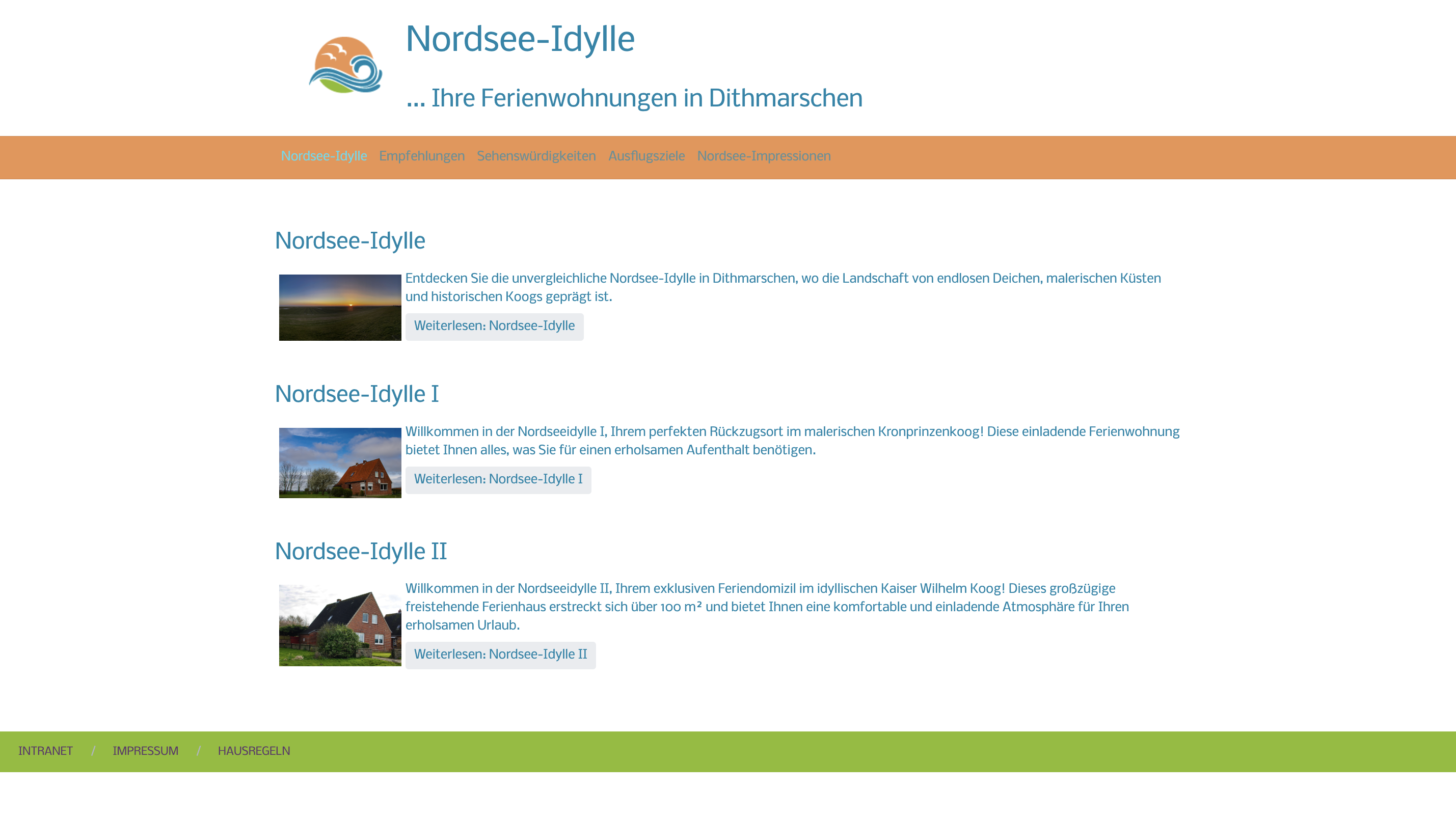1456x817 pixels.
Task: Open the IMPRESSUM footer link
Action: 145,751
